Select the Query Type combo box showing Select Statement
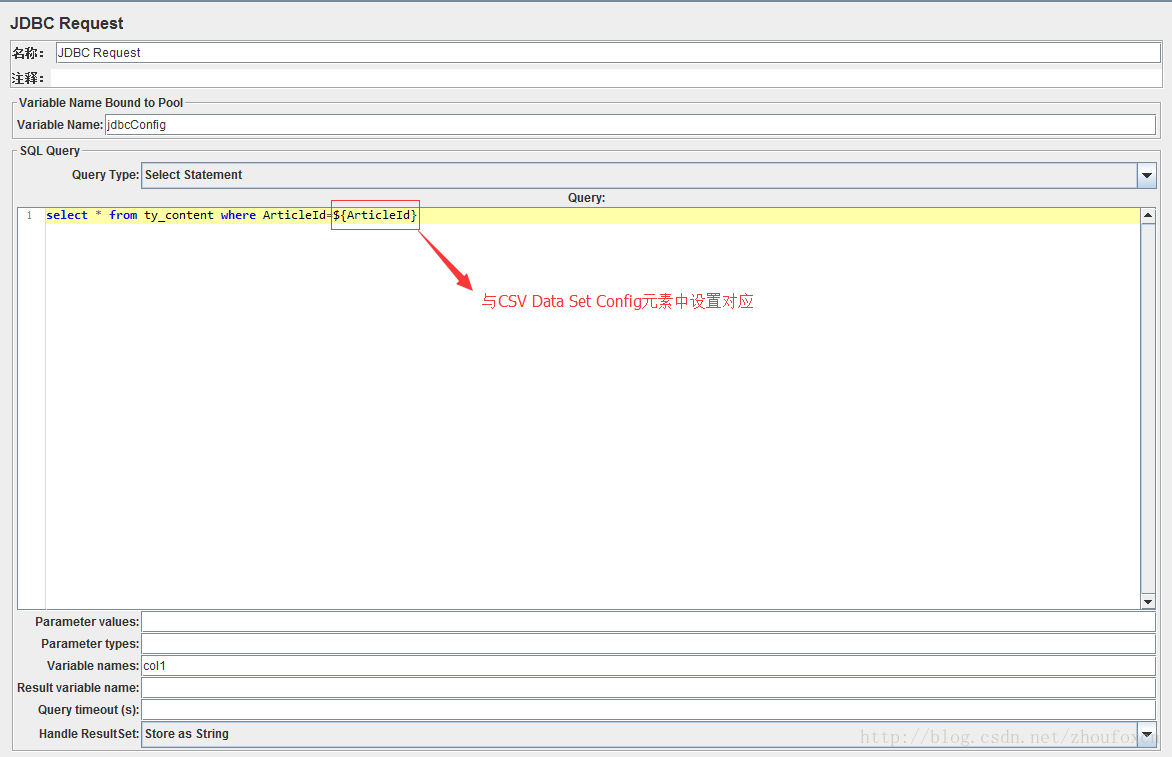The image size is (1172, 757). pos(648,176)
